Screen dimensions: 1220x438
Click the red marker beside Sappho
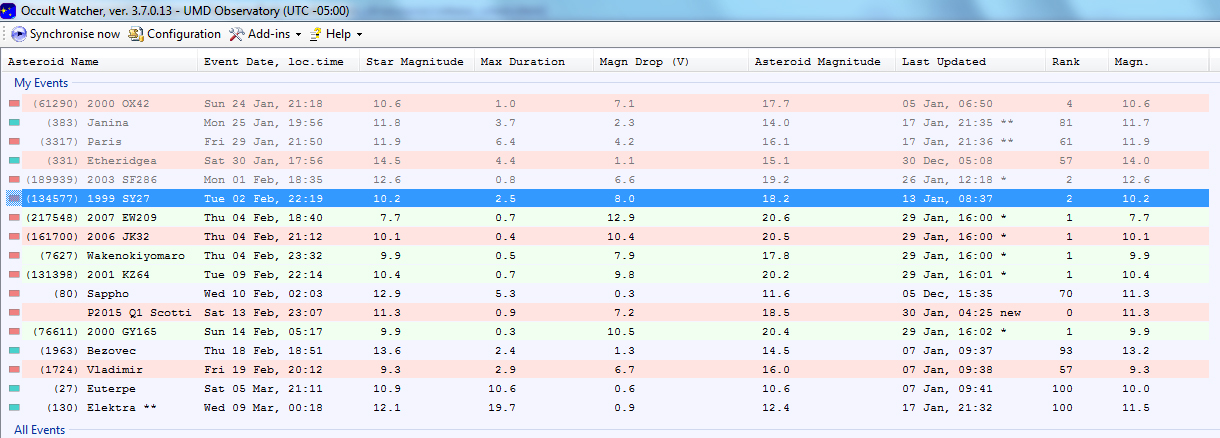tap(15, 294)
